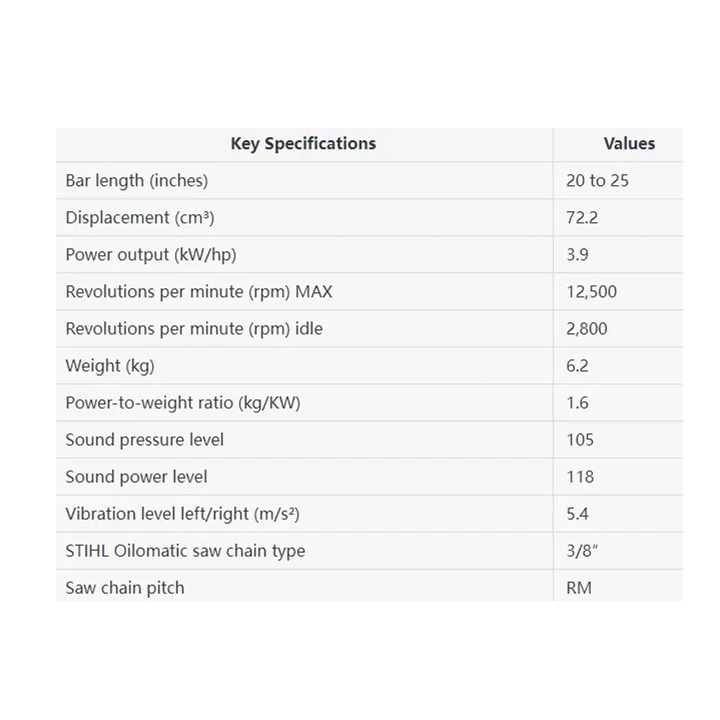Click the Values column header
Screen dimensions: 720x720
pyautogui.click(x=629, y=143)
